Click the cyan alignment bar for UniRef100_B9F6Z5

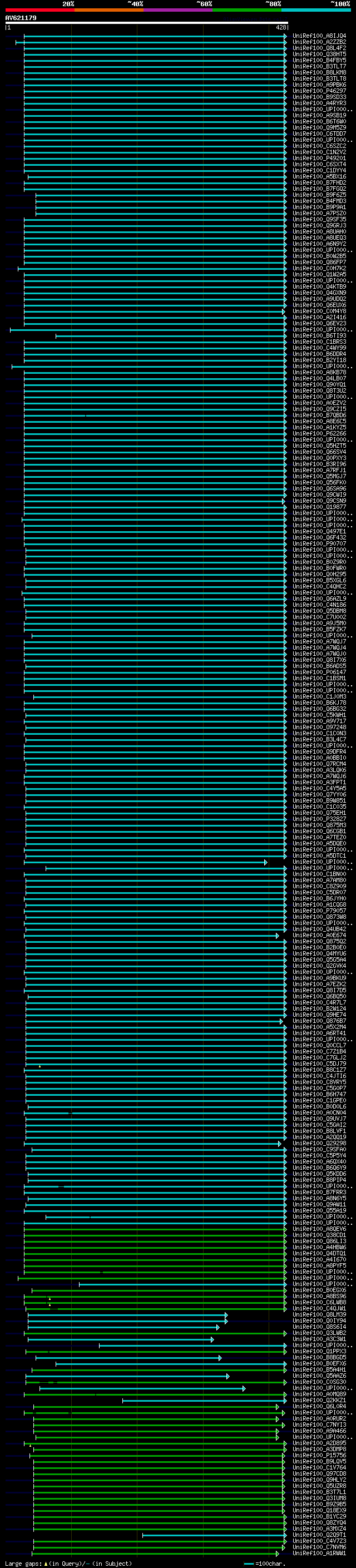(x=161, y=195)
